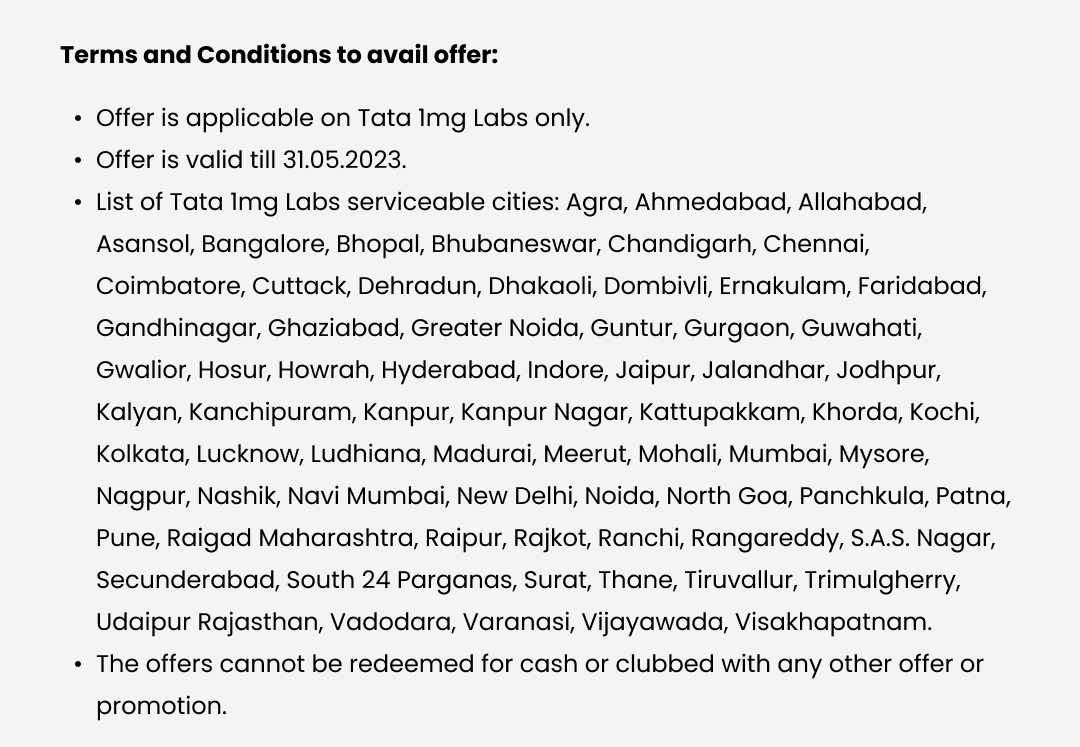Click on Kanchipuram in the list
Image resolution: width=1080 pixels, height=747 pixels.
coord(270,412)
